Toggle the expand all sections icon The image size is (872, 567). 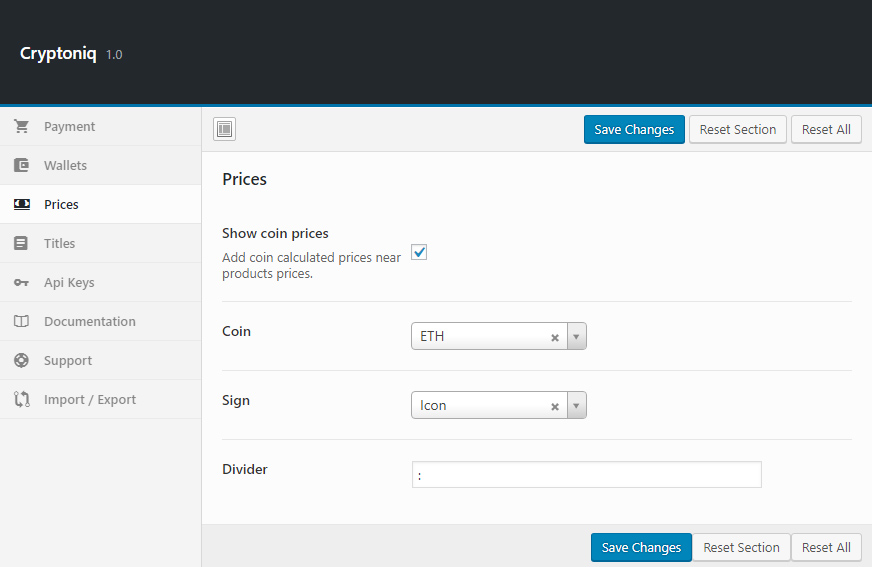[x=224, y=129]
